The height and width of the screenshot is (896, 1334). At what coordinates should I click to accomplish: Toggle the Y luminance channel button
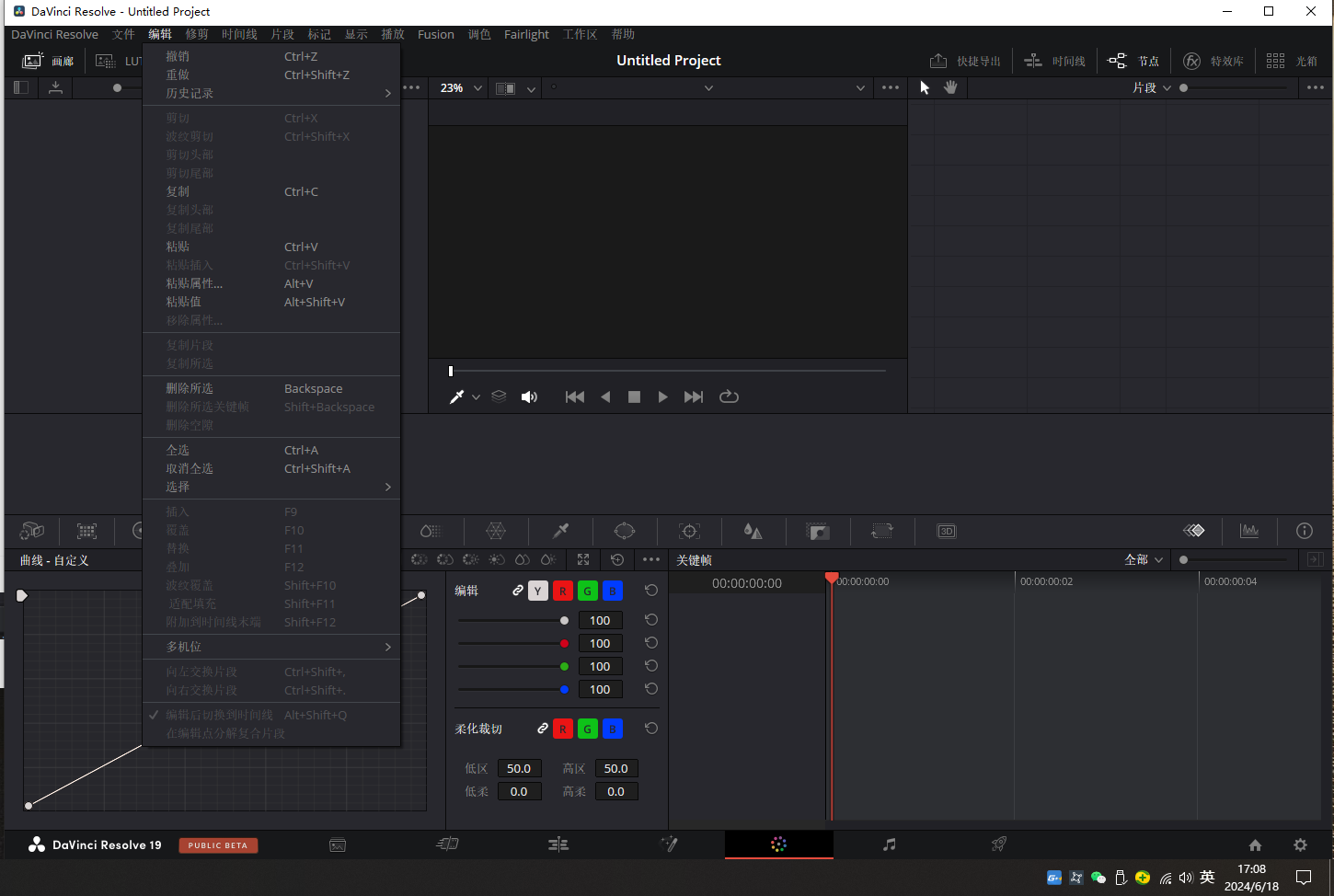(538, 591)
